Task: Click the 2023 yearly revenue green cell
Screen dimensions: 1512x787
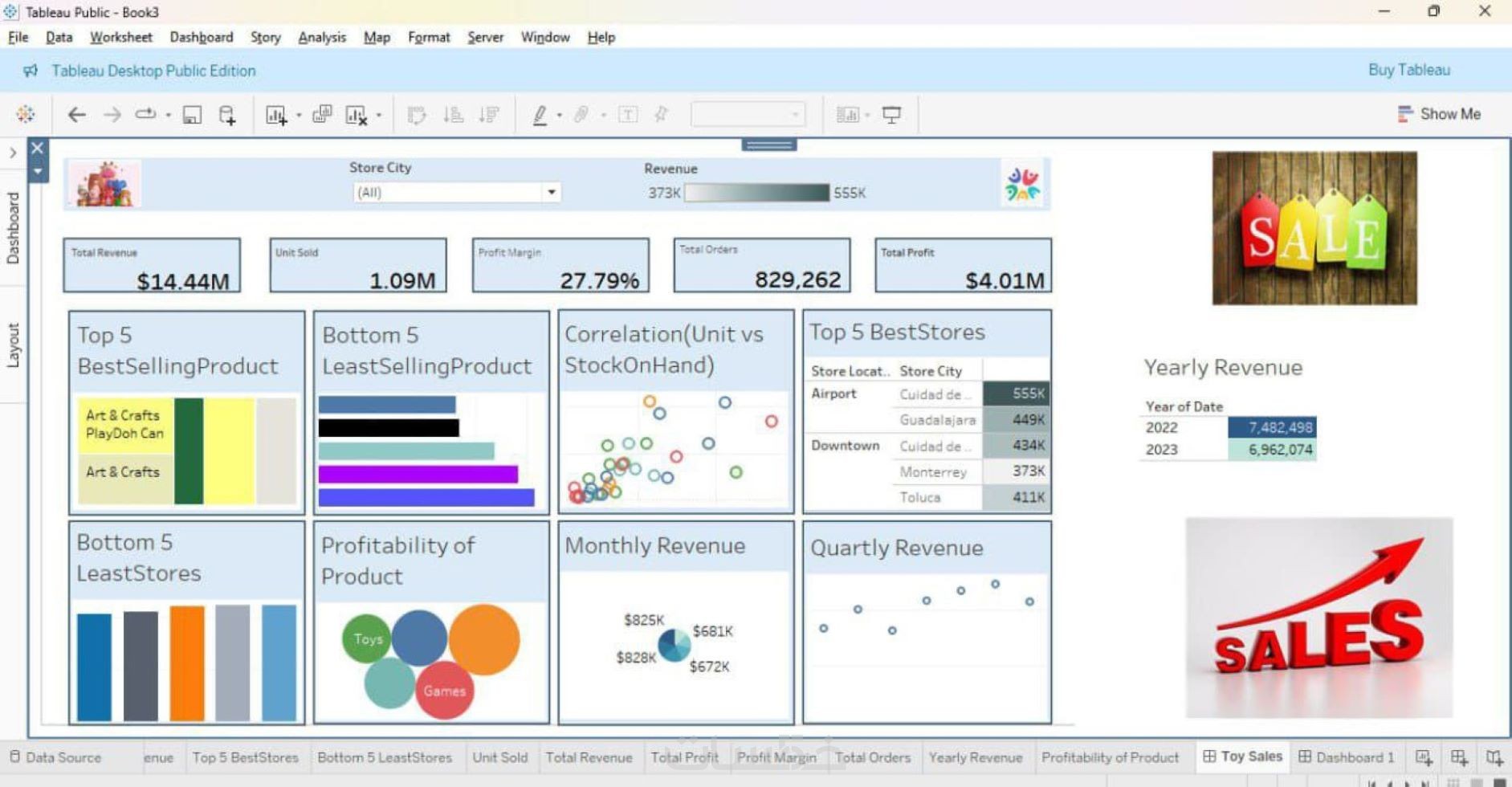Action: coord(1272,450)
